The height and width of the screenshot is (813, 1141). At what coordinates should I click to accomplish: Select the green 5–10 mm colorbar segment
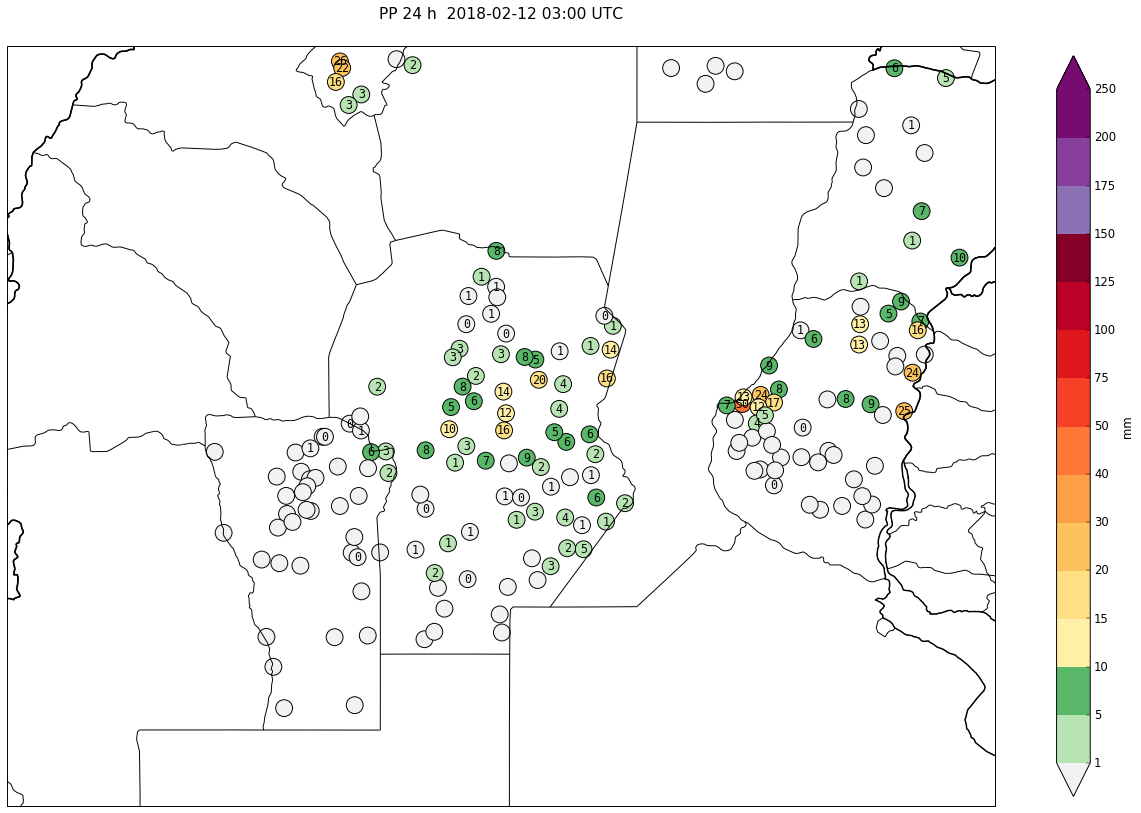click(x=1073, y=691)
